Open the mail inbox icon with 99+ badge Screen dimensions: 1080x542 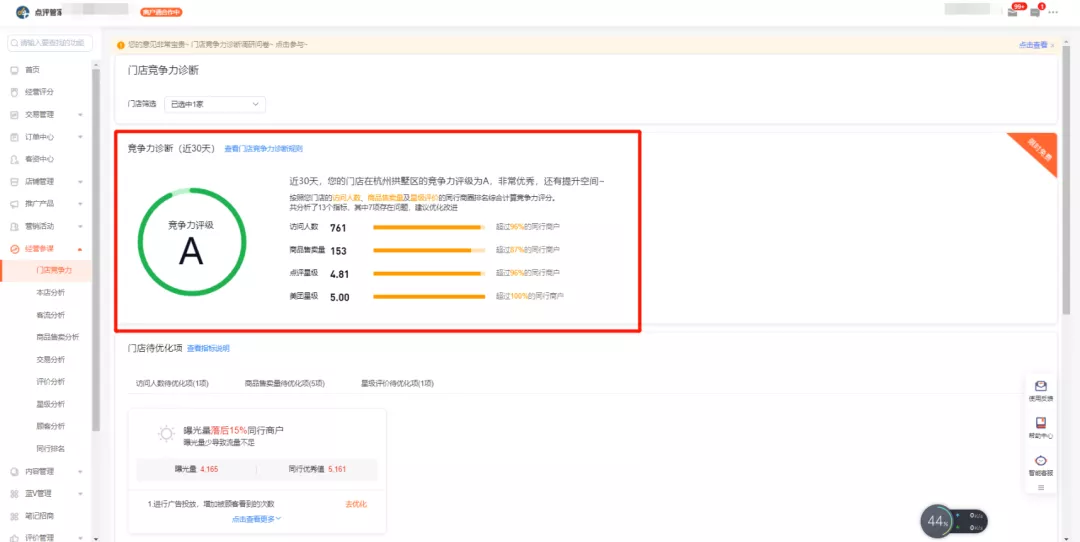(1012, 12)
